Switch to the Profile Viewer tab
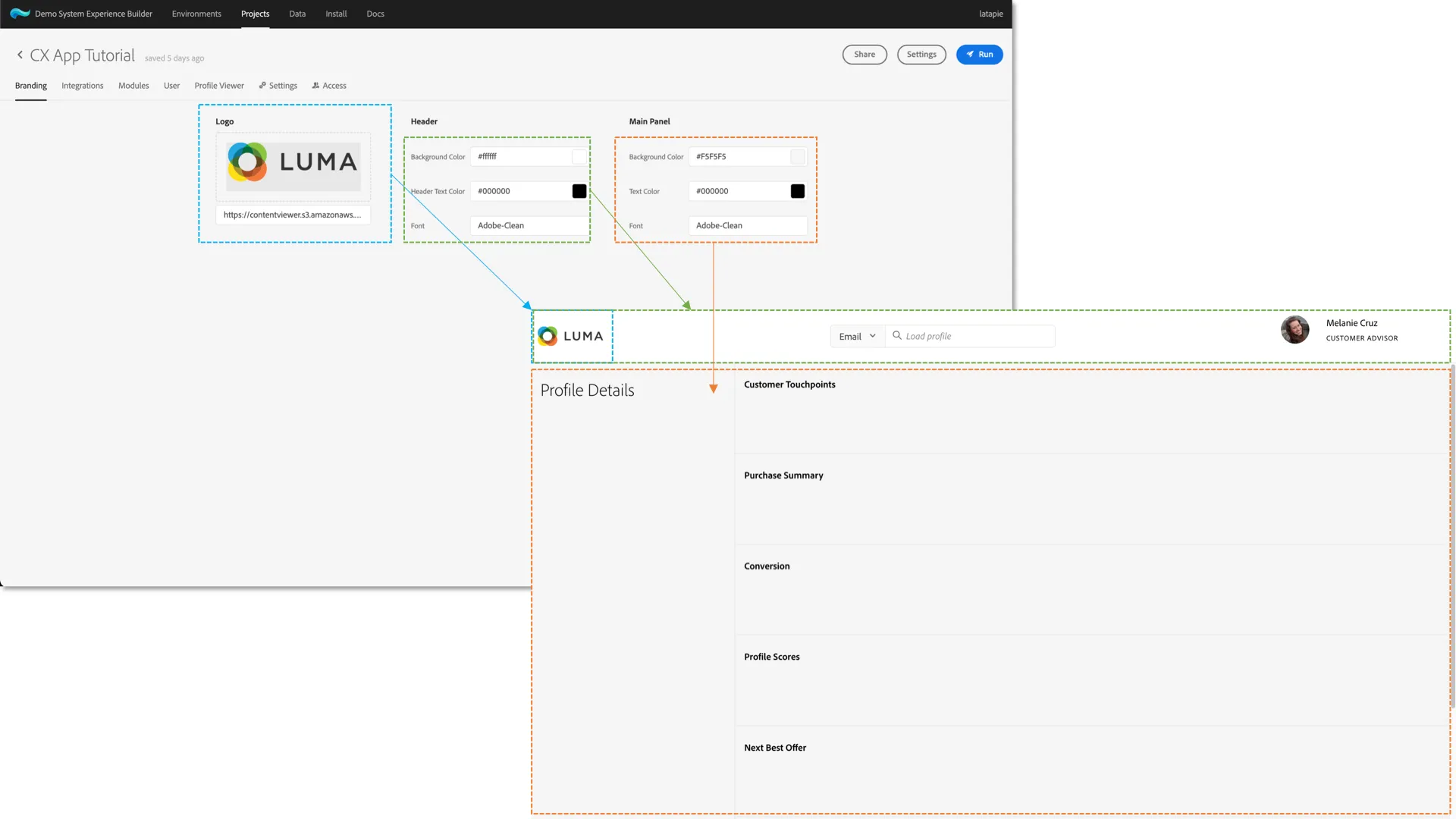This screenshot has height=819, width=1456. pyautogui.click(x=219, y=86)
